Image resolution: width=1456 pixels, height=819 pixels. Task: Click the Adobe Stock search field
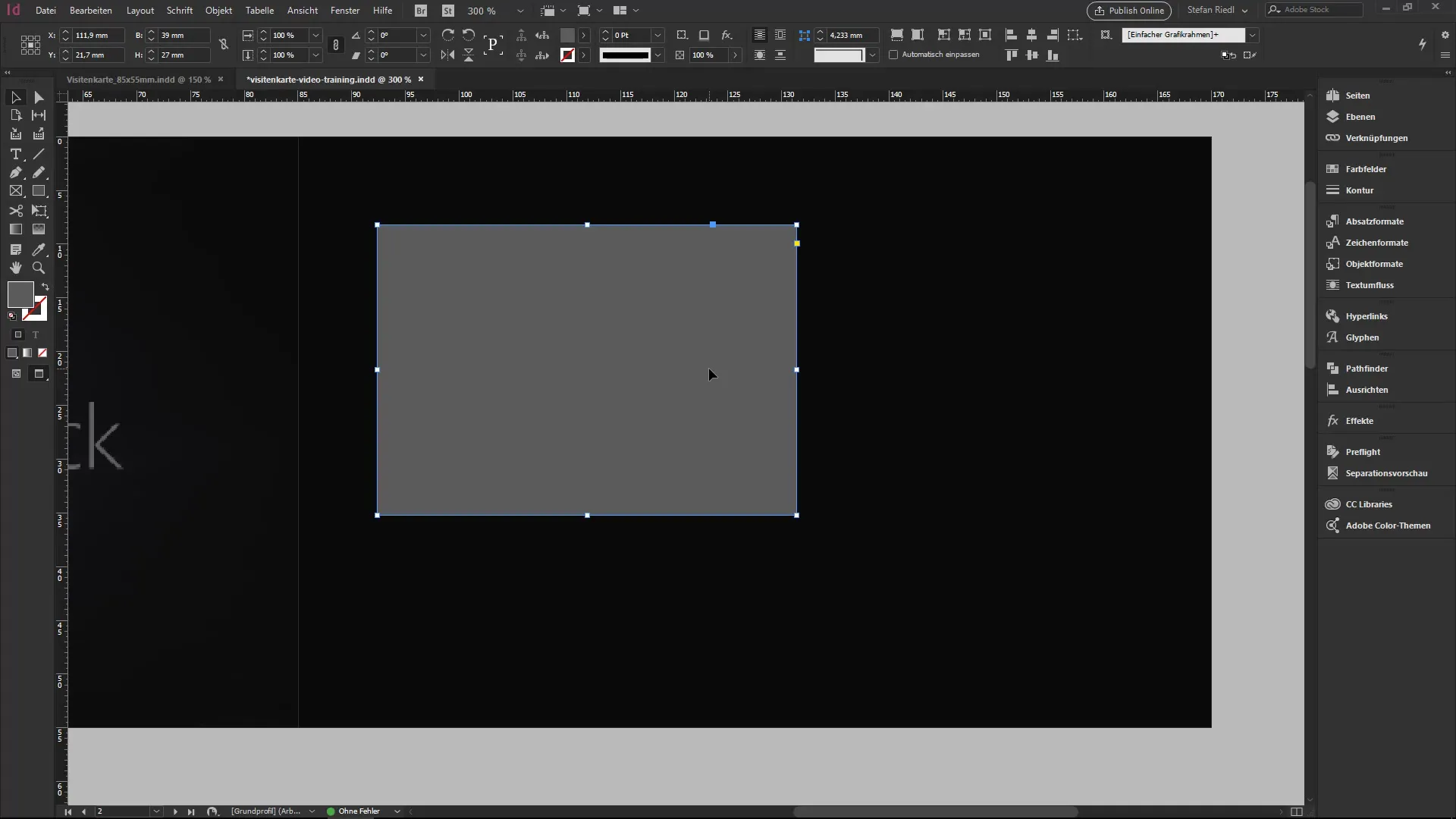[x=1314, y=10]
